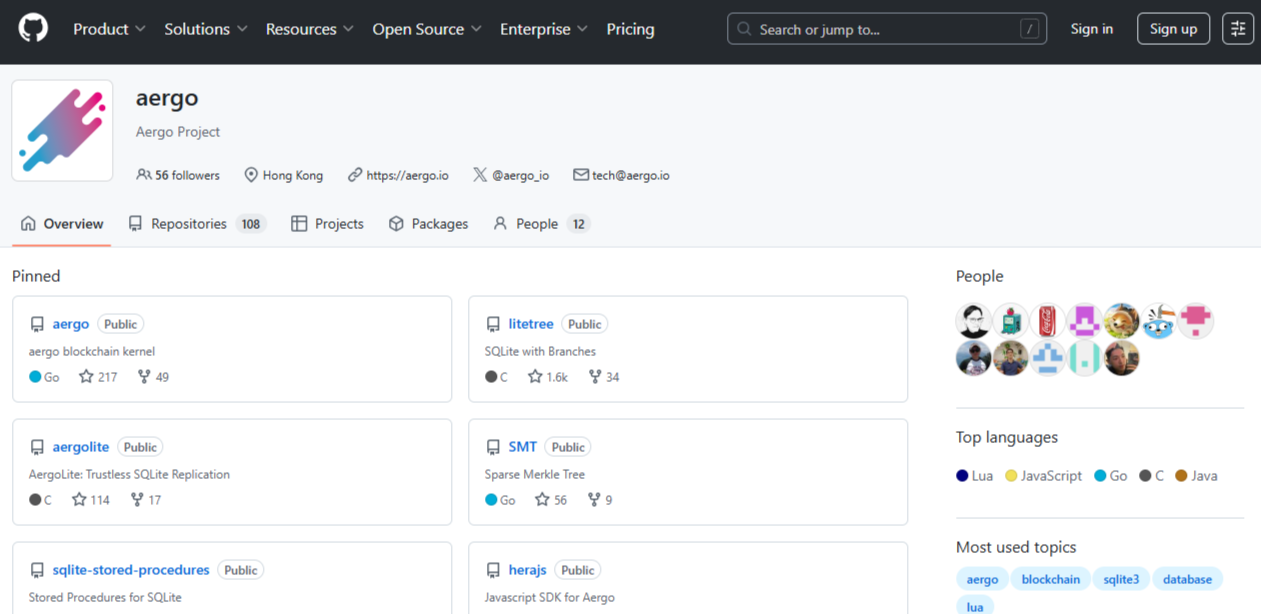1261x614 pixels.
Task: Open the sqlite-stored-procedures repository link
Action: pyautogui.click(x=131, y=570)
